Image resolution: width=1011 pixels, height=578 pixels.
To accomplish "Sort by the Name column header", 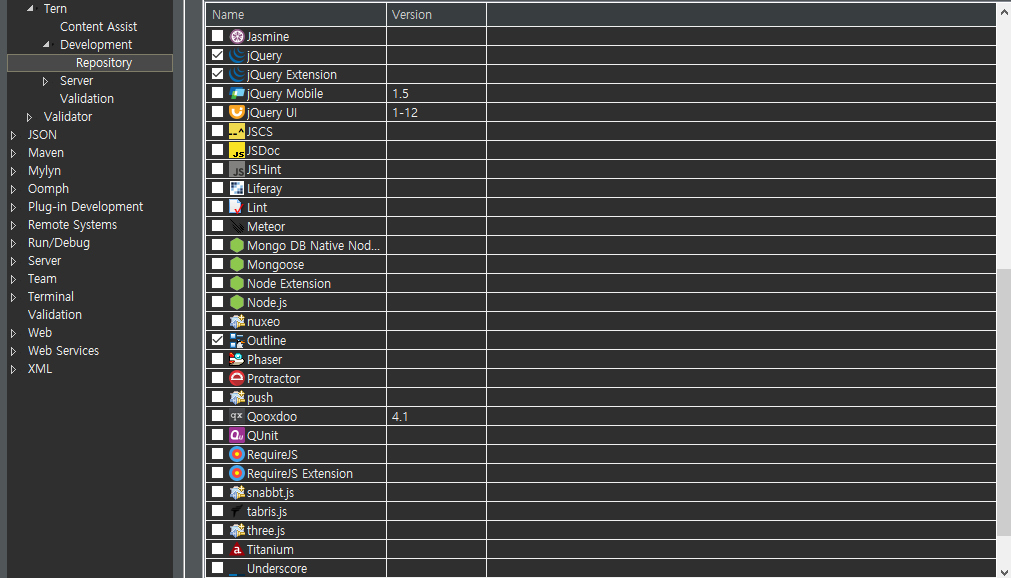I will 296,14.
